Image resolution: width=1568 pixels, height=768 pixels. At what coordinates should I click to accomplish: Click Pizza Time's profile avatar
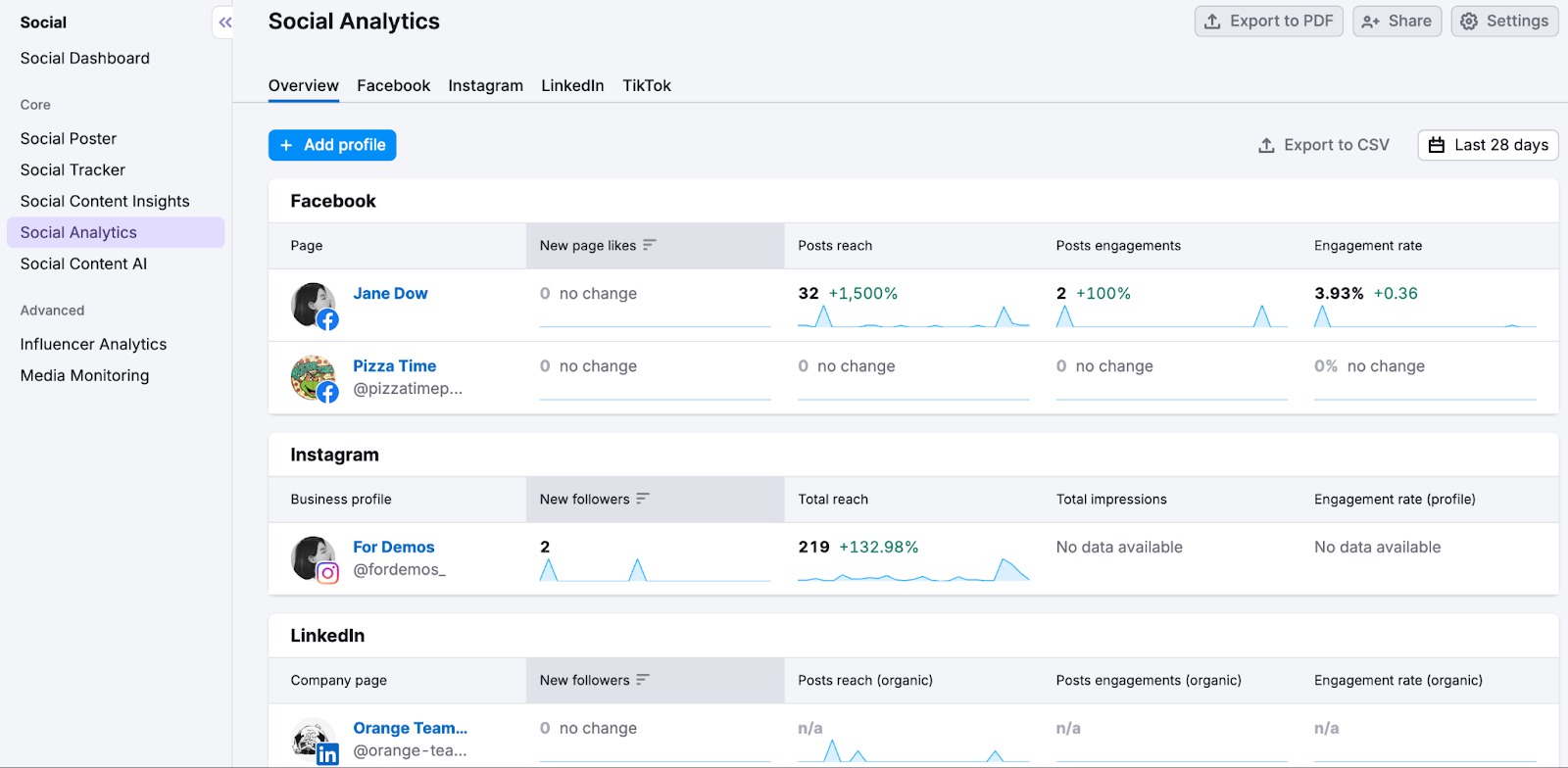coord(314,378)
